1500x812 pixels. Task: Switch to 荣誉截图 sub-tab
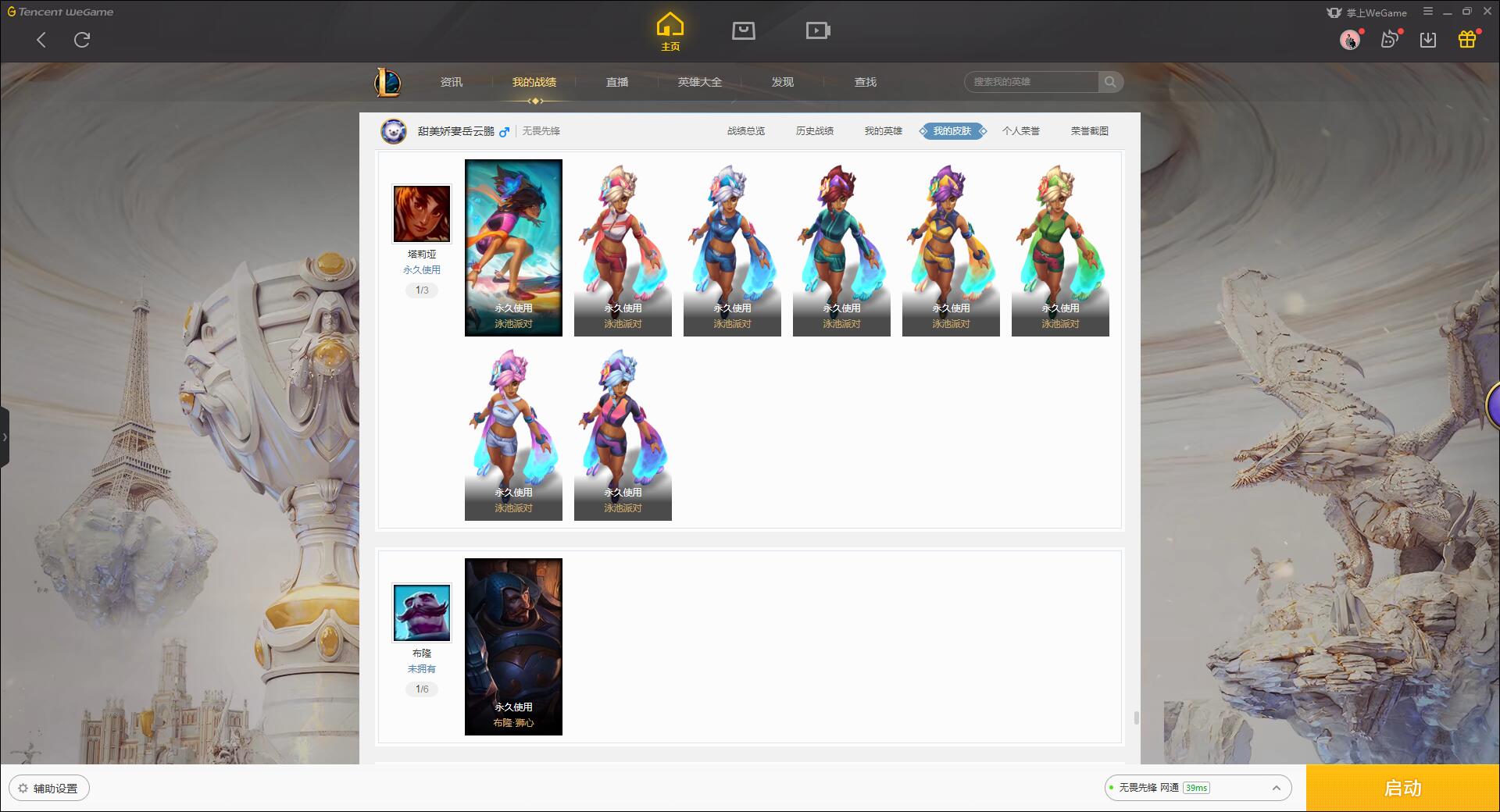click(1090, 131)
